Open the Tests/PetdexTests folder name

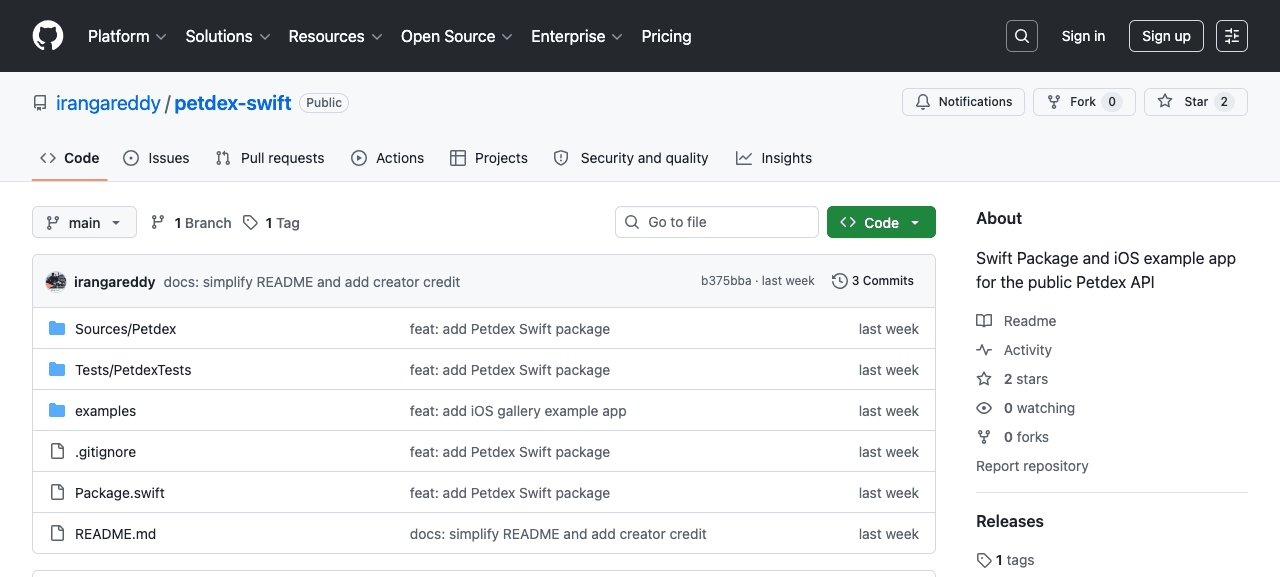coord(133,370)
